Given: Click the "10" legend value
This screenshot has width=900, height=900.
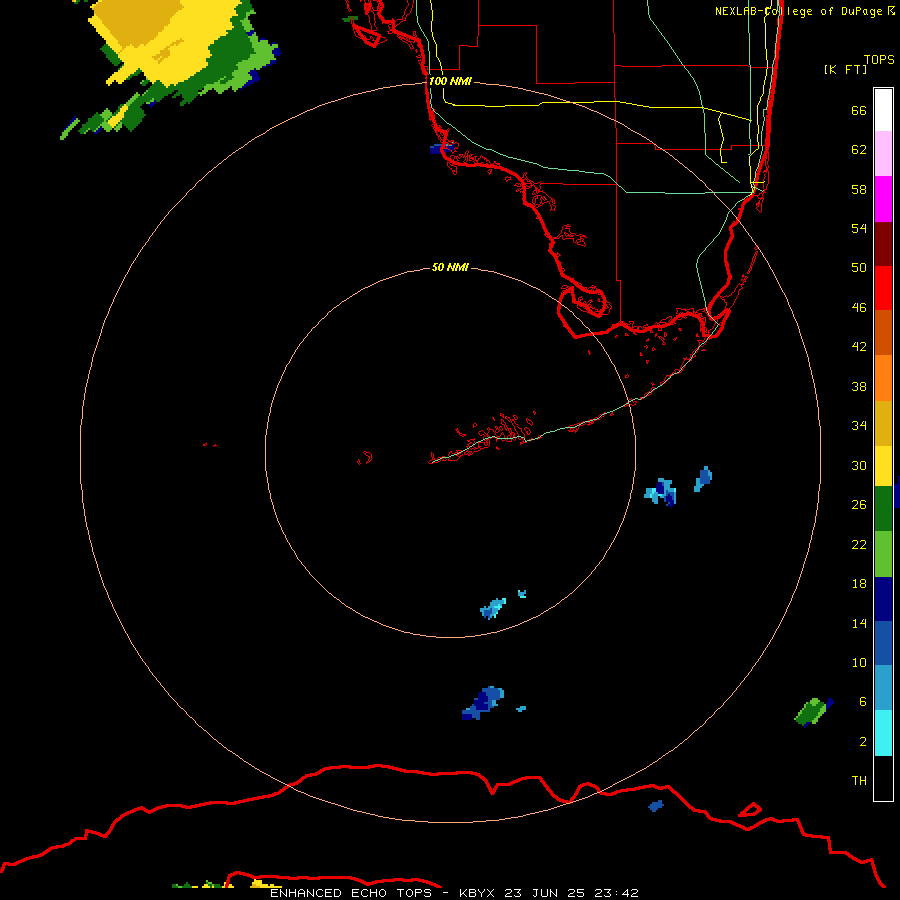Looking at the screenshot, I should [x=859, y=663].
